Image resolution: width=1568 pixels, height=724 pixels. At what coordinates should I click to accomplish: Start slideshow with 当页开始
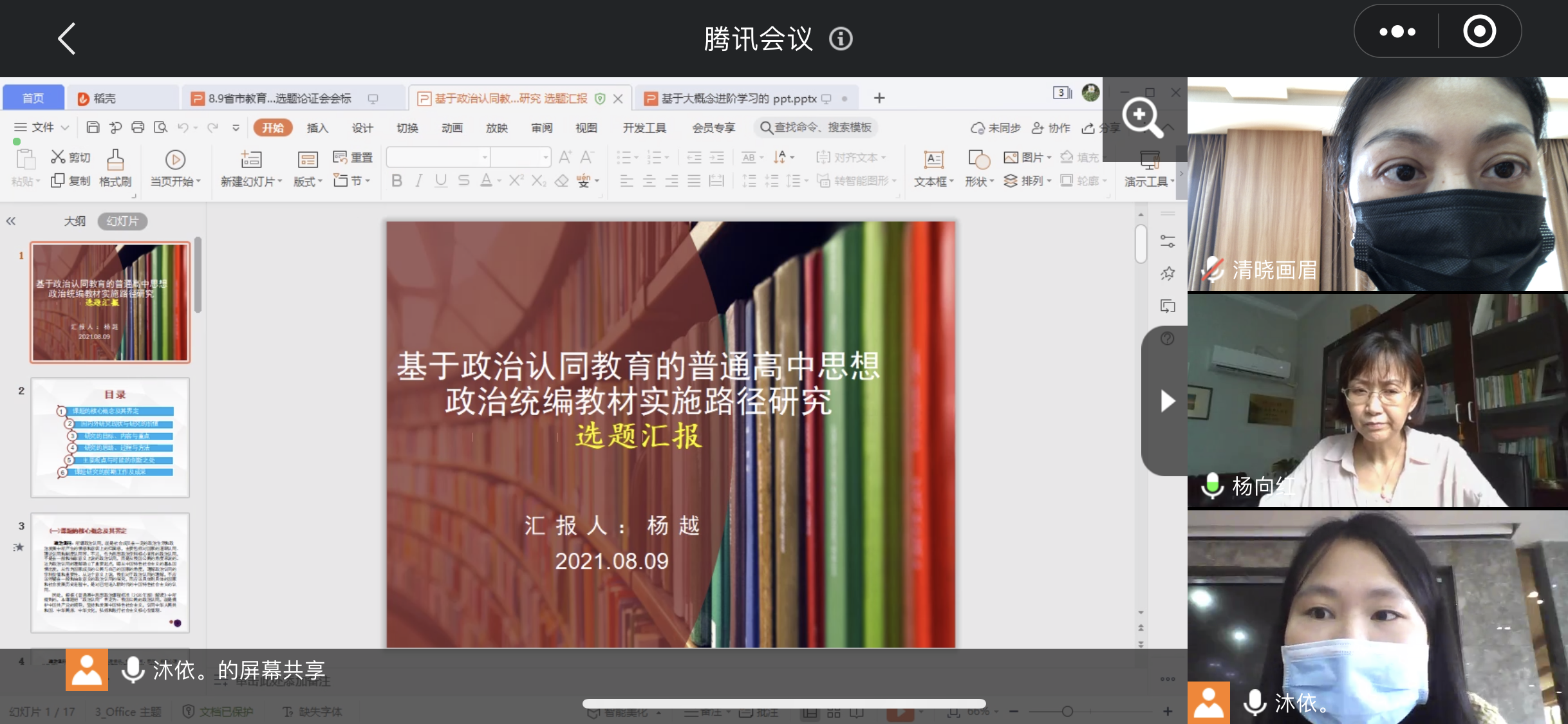175,169
